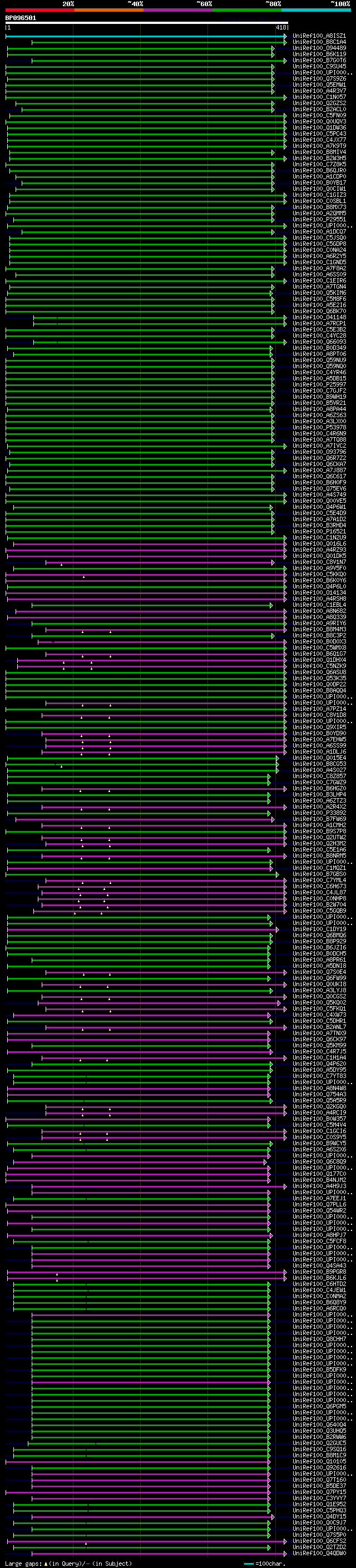Click the green ~80% identity legend bar

coord(247,10)
